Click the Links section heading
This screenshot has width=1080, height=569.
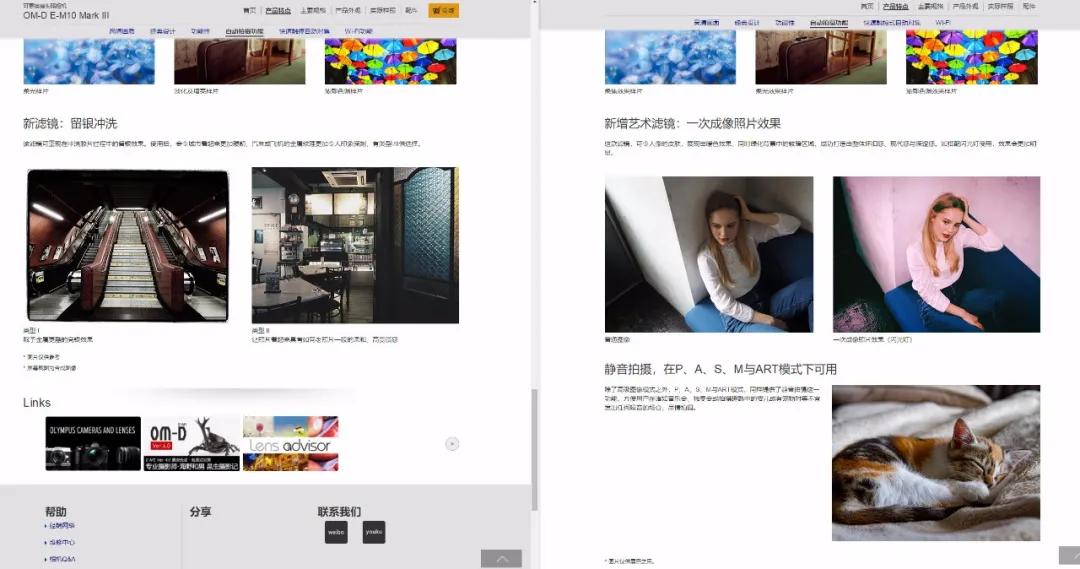tap(37, 402)
